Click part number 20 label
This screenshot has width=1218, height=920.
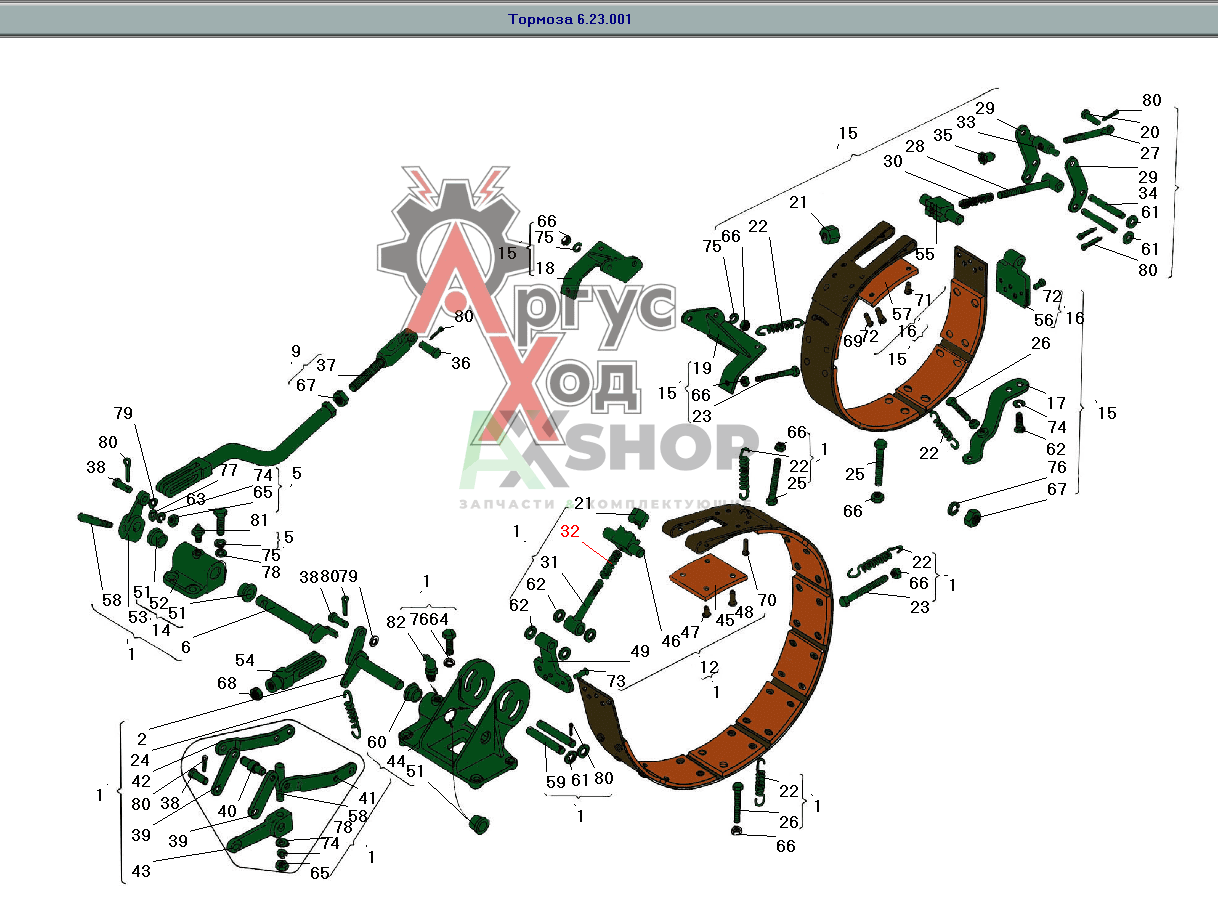(1150, 132)
